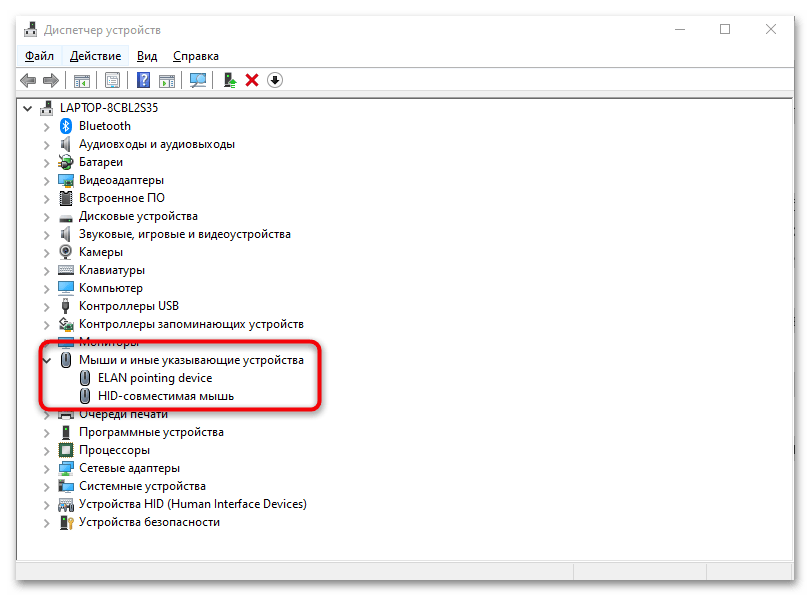Screen dimensions: 811x596
Task: Minimize the Диспетчер устройств window
Action: click(680, 29)
